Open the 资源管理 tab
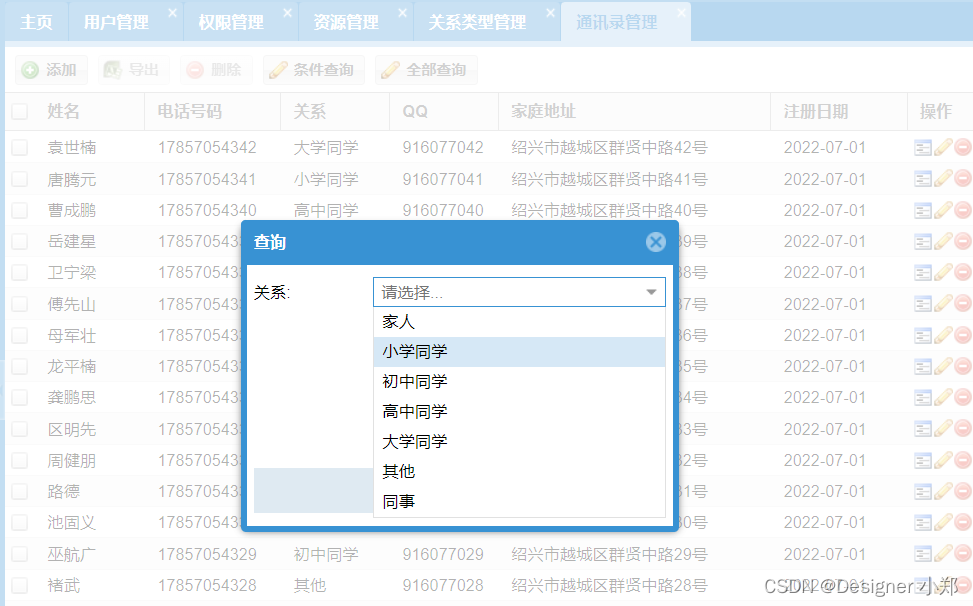 pos(345,21)
